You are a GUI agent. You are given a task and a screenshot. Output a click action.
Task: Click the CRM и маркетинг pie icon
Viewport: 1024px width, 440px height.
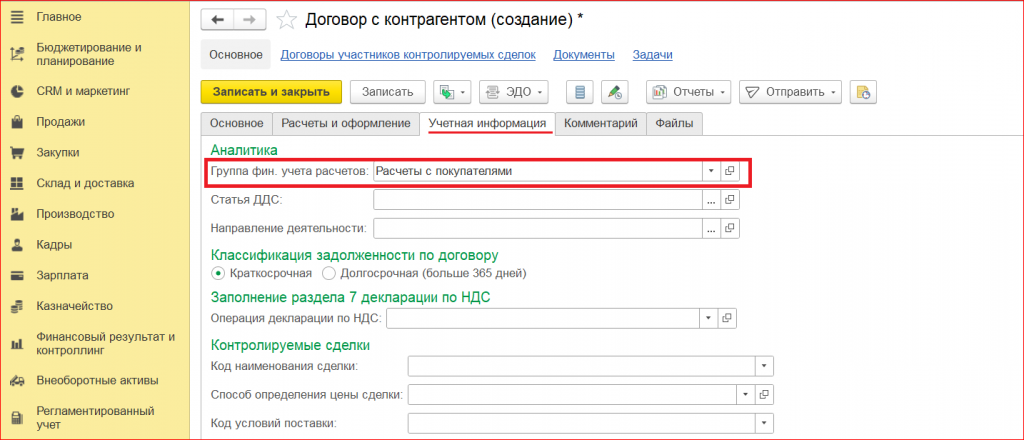click(x=18, y=91)
